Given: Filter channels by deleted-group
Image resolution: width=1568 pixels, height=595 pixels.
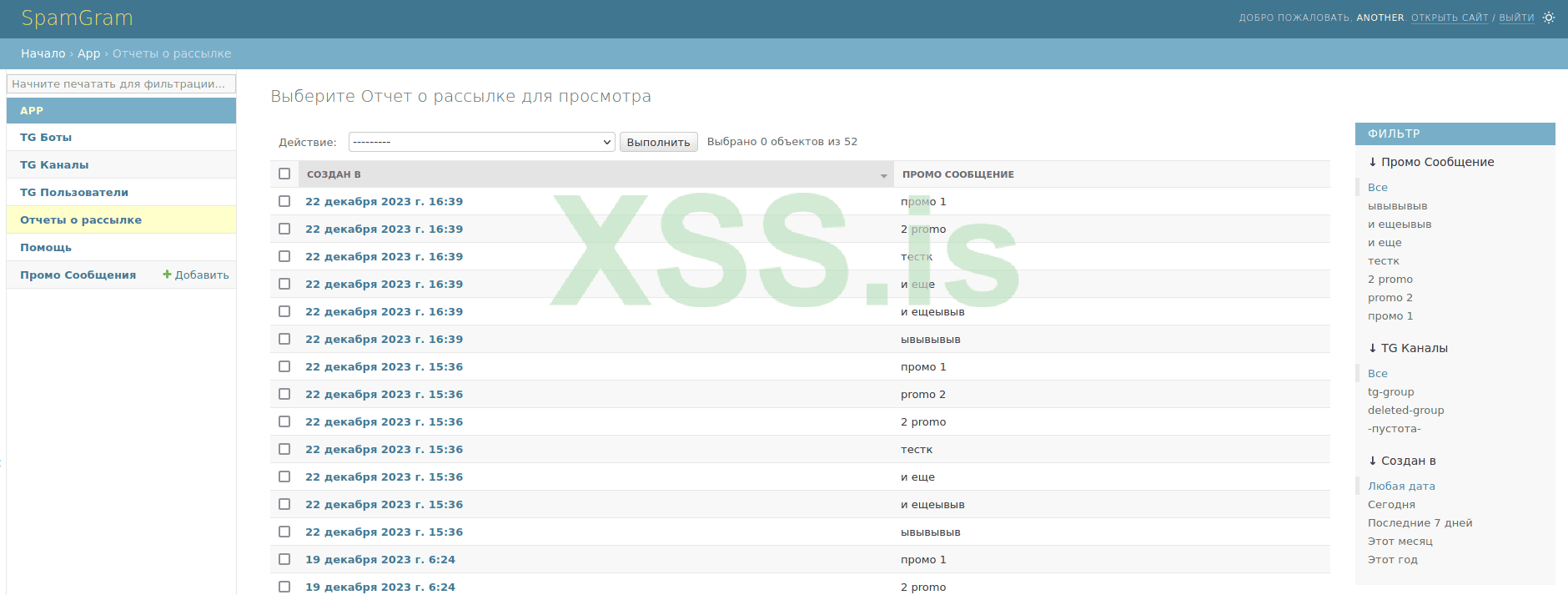Looking at the screenshot, I should coord(1405,410).
